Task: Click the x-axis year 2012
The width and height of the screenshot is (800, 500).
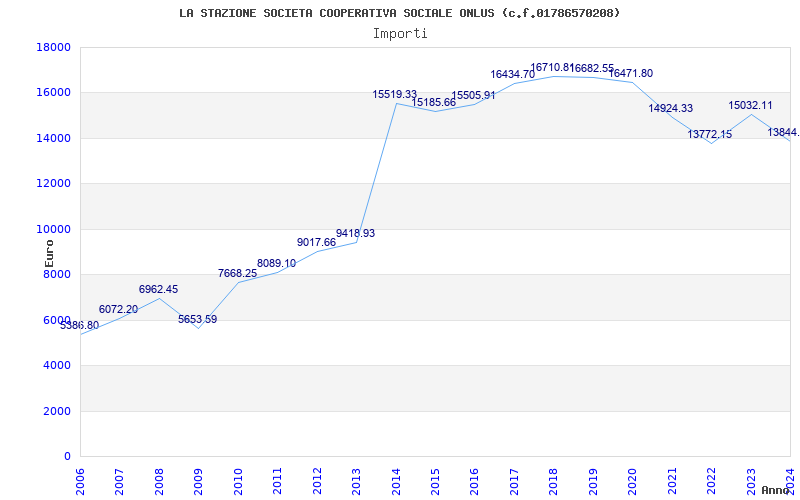Action: coord(317,481)
